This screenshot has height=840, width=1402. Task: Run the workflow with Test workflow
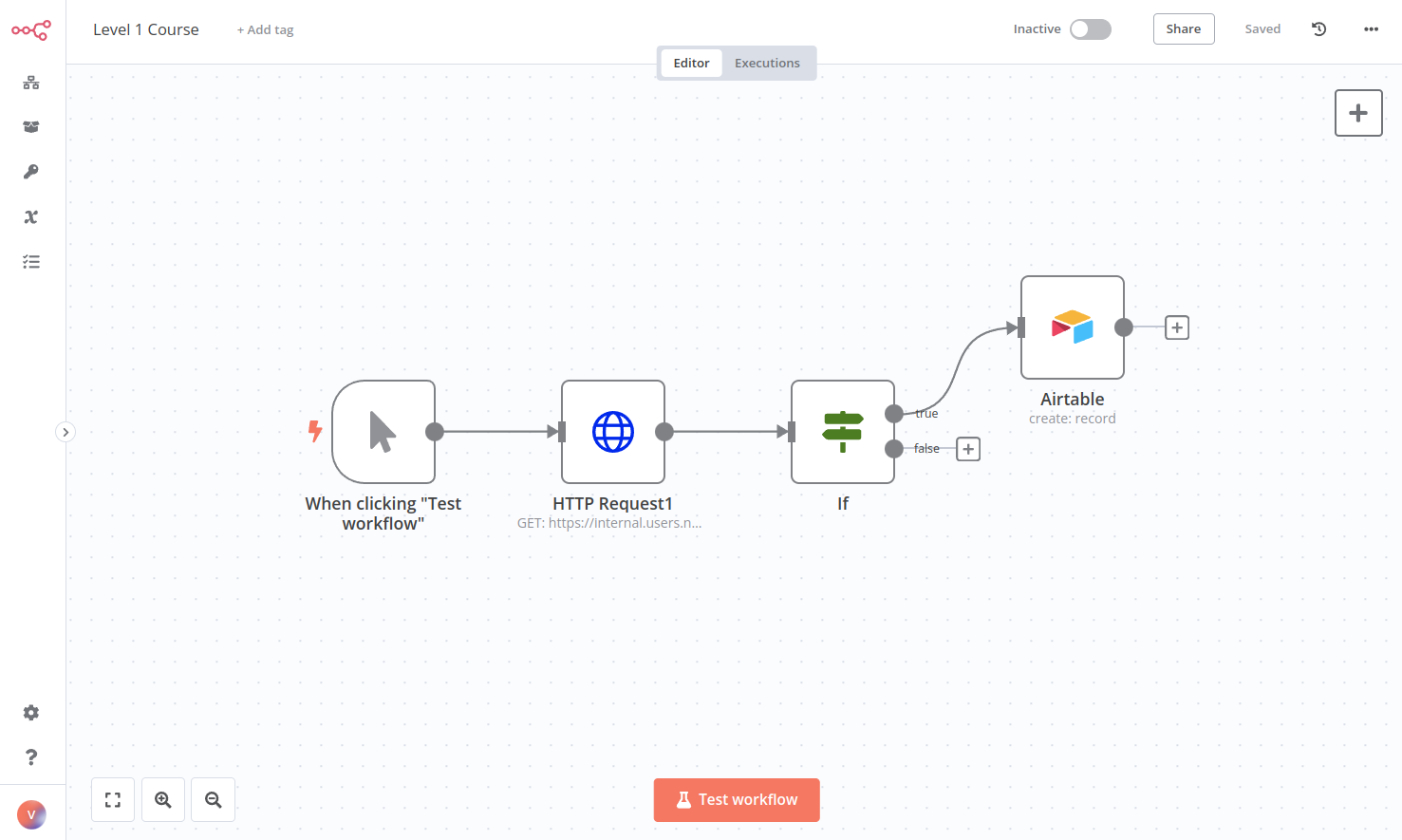[737, 799]
